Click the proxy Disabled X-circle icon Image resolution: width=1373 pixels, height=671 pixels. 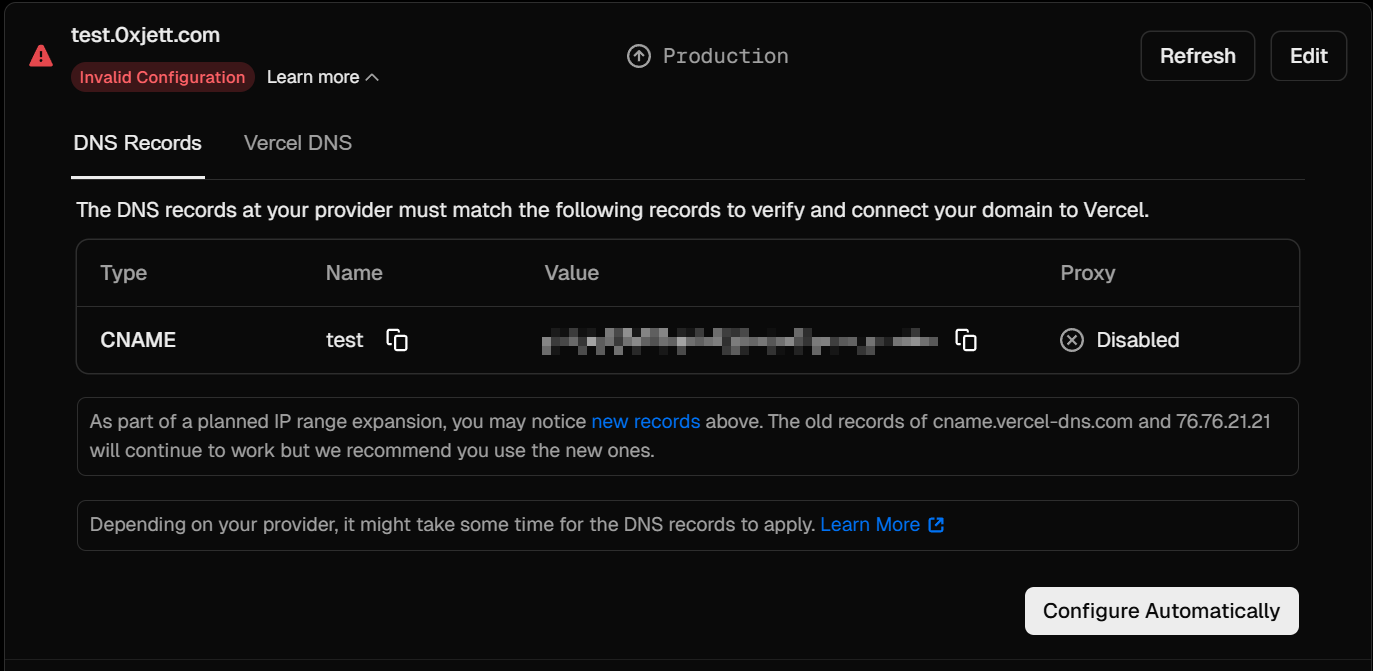click(x=1071, y=340)
